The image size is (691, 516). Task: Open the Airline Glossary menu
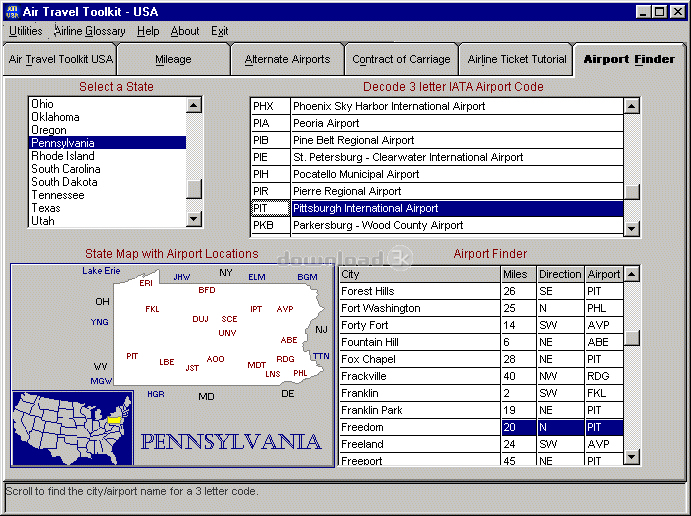coord(90,31)
